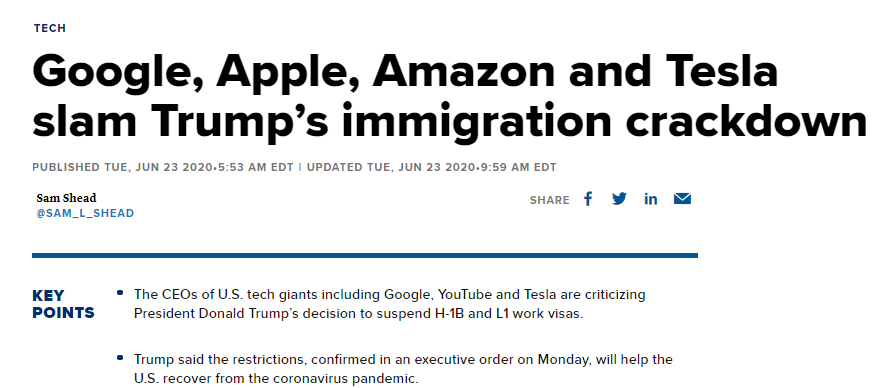Open author Sam Shead's profile

(66, 198)
